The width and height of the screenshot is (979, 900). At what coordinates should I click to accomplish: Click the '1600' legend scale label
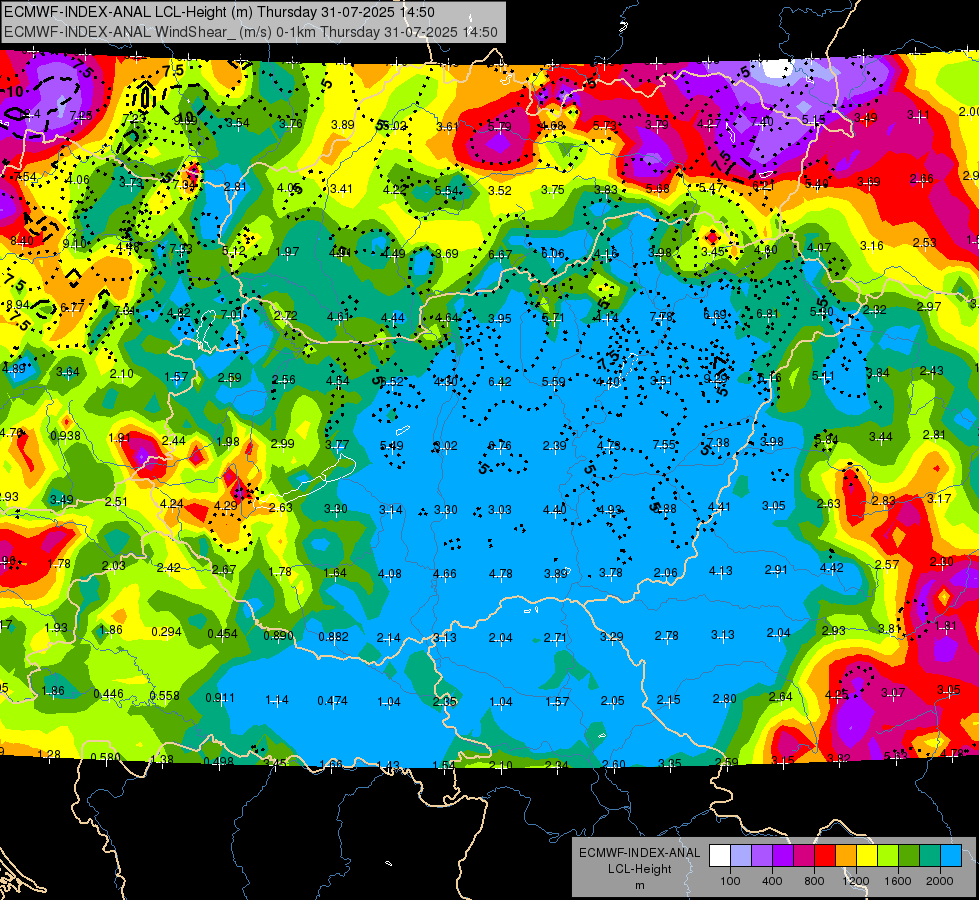(898, 881)
